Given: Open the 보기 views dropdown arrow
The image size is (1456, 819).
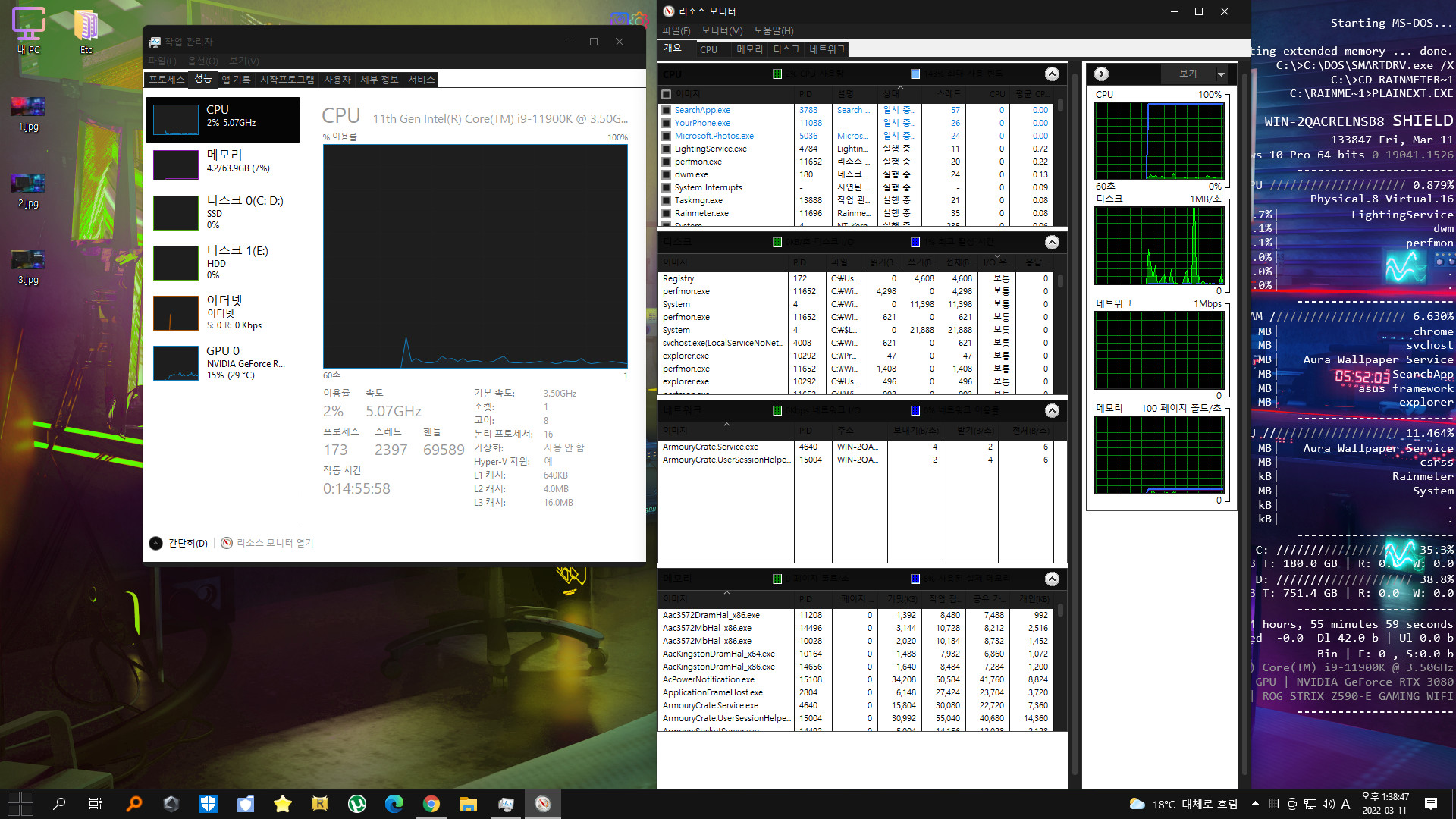Looking at the screenshot, I should click(1221, 74).
